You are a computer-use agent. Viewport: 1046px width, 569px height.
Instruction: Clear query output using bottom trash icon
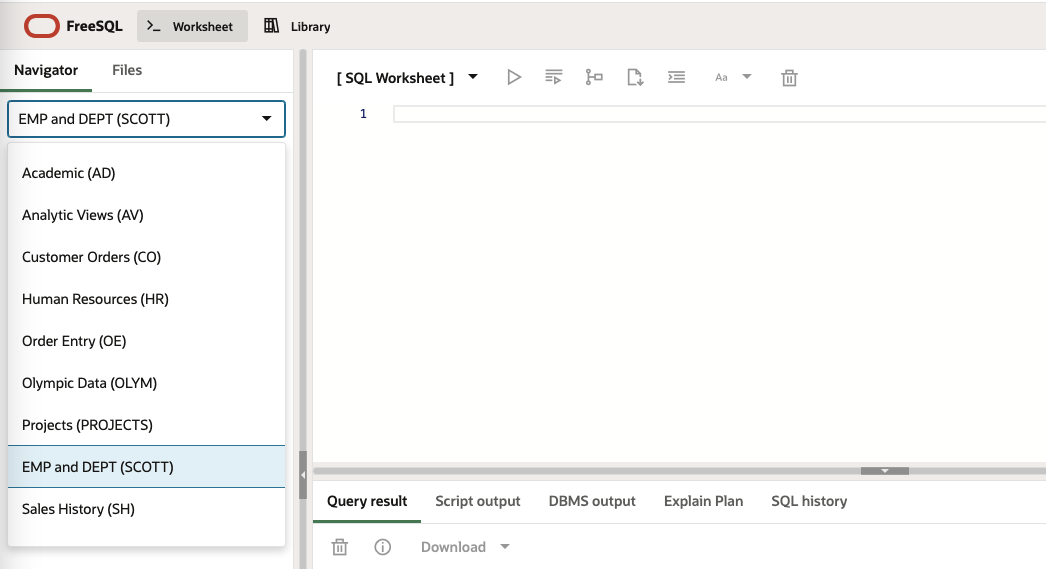click(x=340, y=547)
